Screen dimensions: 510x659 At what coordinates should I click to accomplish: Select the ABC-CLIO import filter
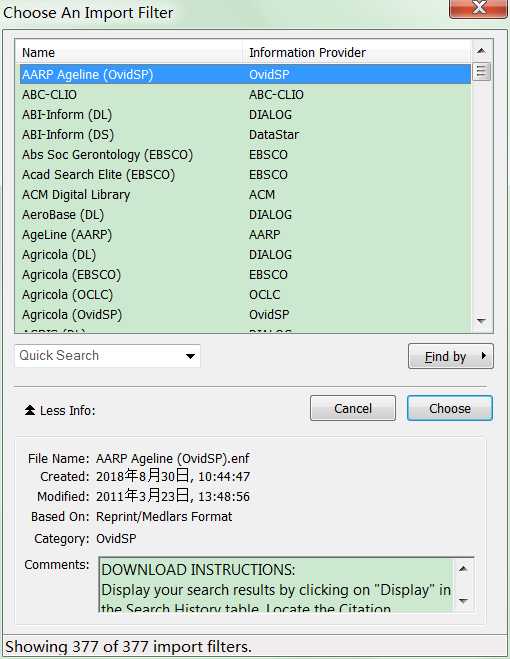tap(245, 95)
